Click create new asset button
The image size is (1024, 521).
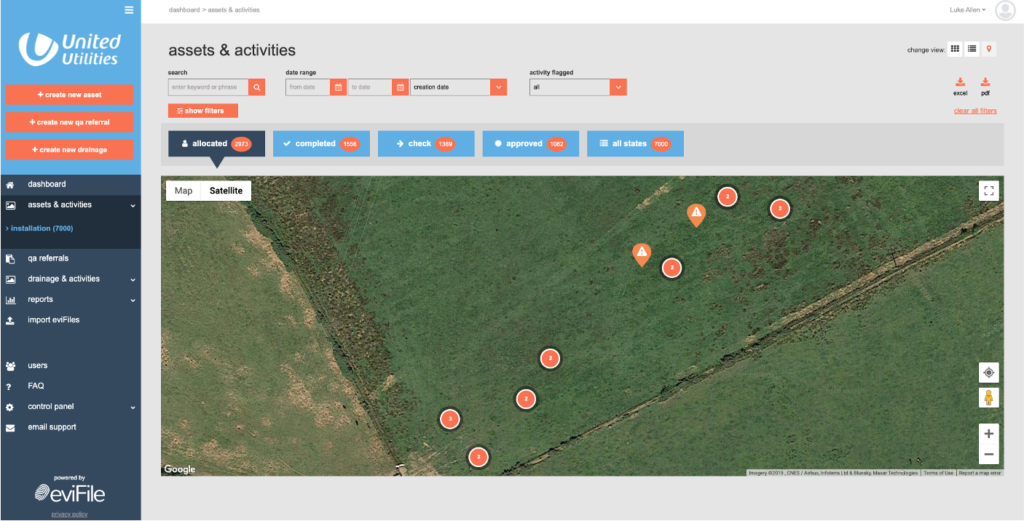[70, 95]
